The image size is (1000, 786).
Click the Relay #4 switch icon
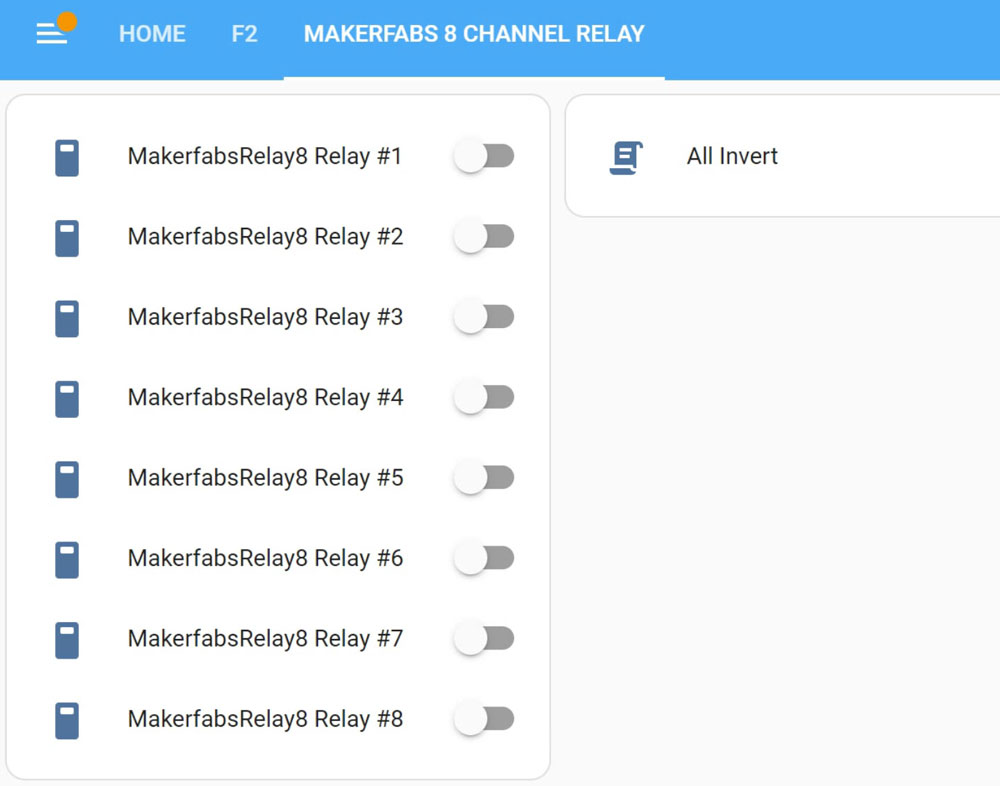(x=67, y=399)
